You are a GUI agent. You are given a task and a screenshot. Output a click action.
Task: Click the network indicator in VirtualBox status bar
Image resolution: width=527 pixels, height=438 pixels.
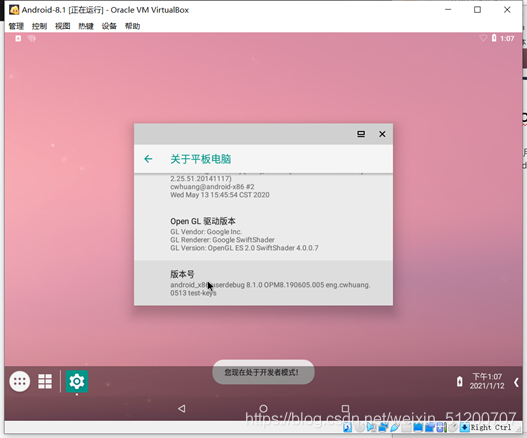[x=383, y=428]
